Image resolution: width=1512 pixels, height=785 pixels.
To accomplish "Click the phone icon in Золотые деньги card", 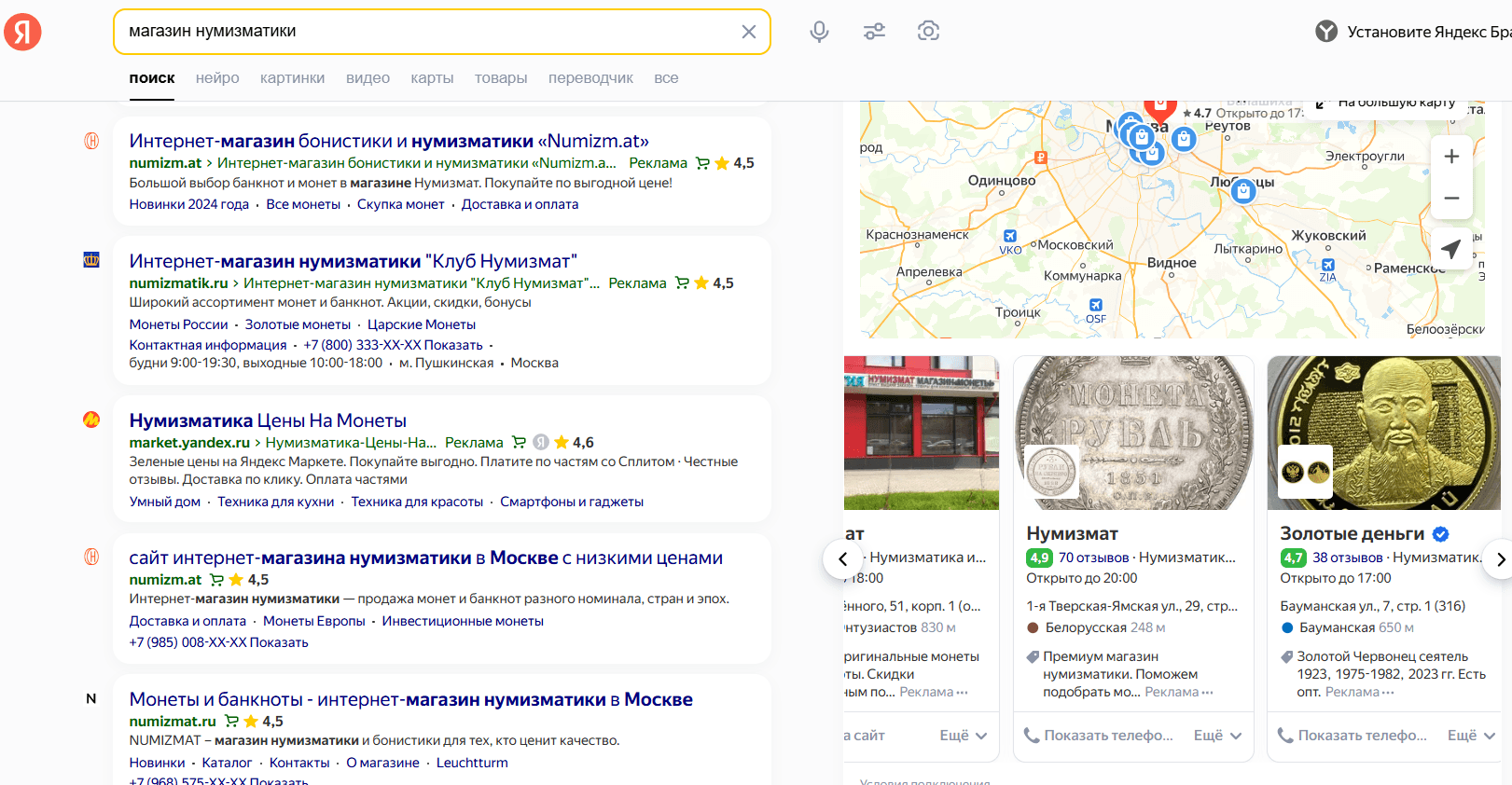I will click(x=1285, y=736).
